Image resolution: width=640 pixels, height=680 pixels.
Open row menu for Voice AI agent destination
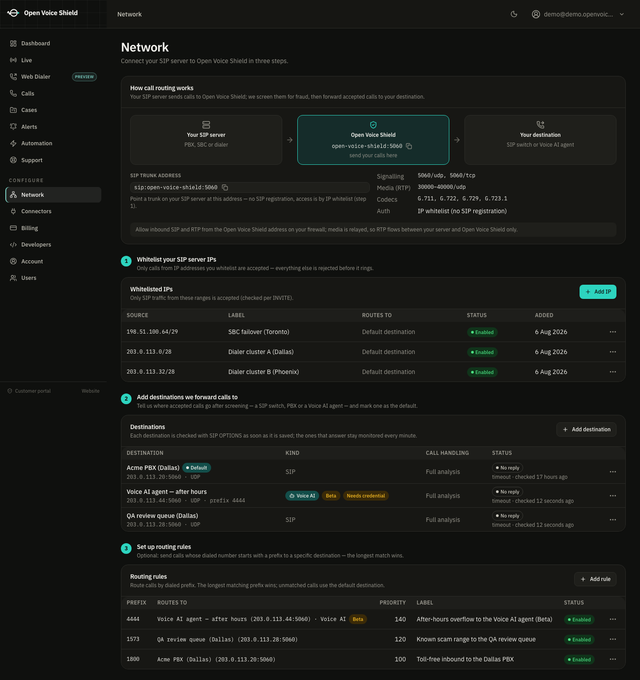pyautogui.click(x=613, y=496)
